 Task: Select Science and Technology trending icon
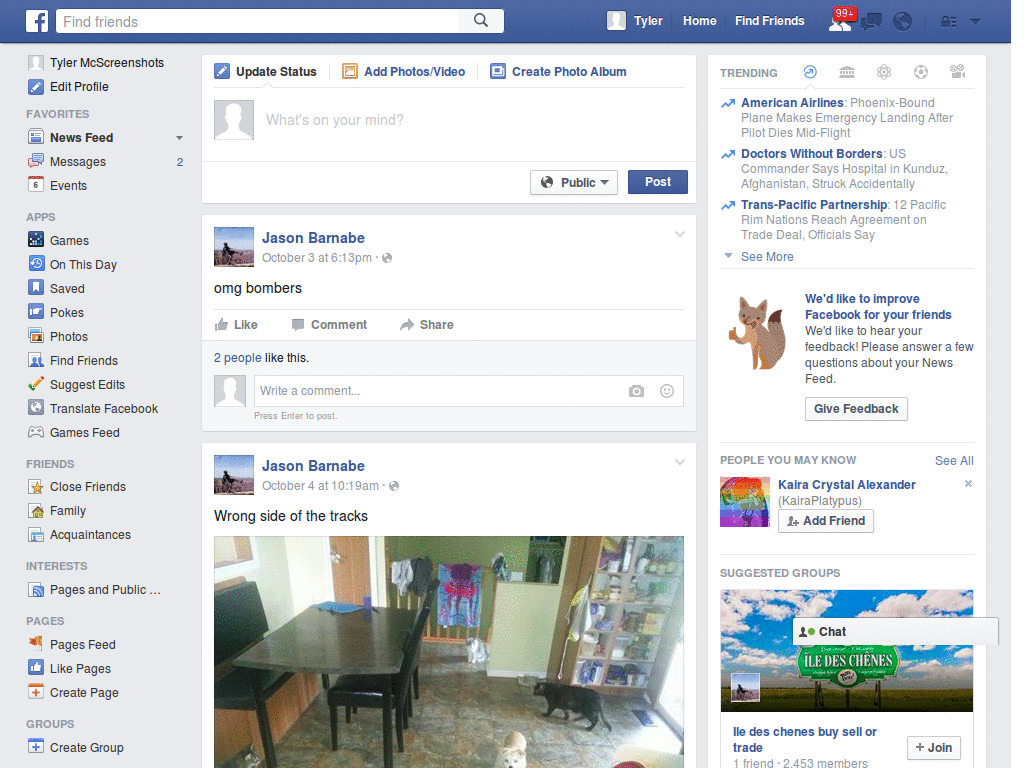884,72
